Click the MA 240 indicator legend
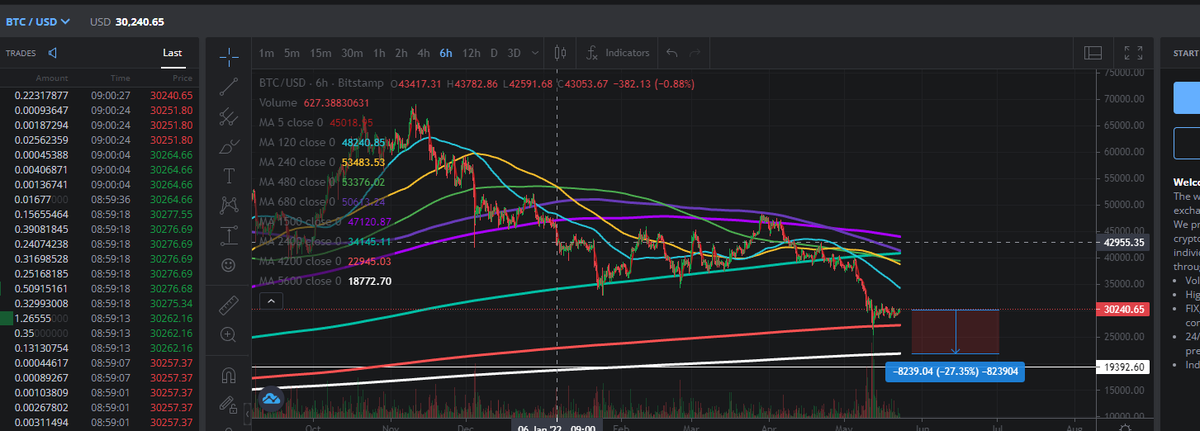The image size is (1200, 431). pyautogui.click(x=322, y=162)
